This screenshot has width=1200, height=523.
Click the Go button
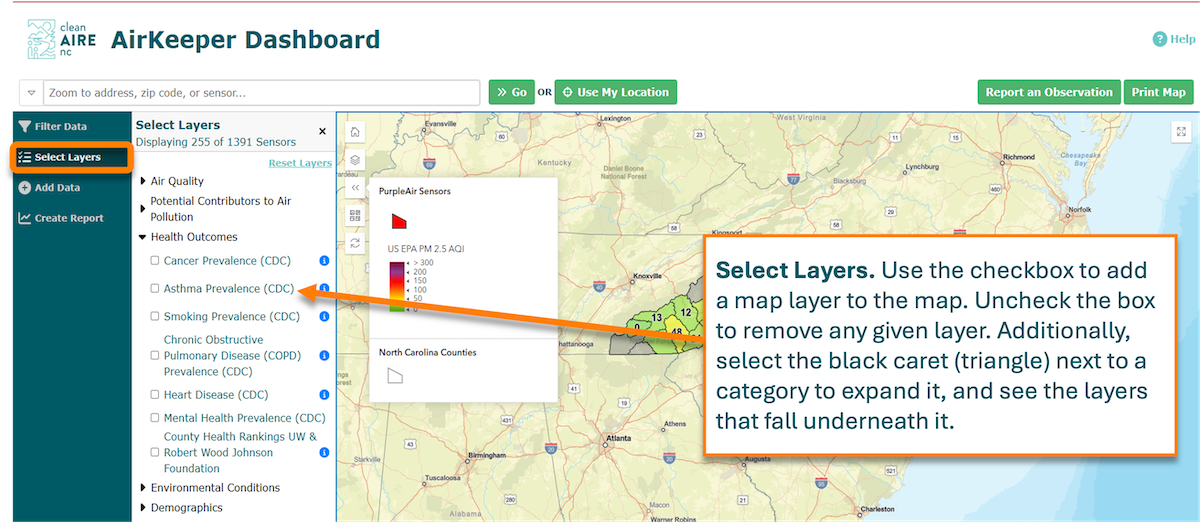pos(511,92)
